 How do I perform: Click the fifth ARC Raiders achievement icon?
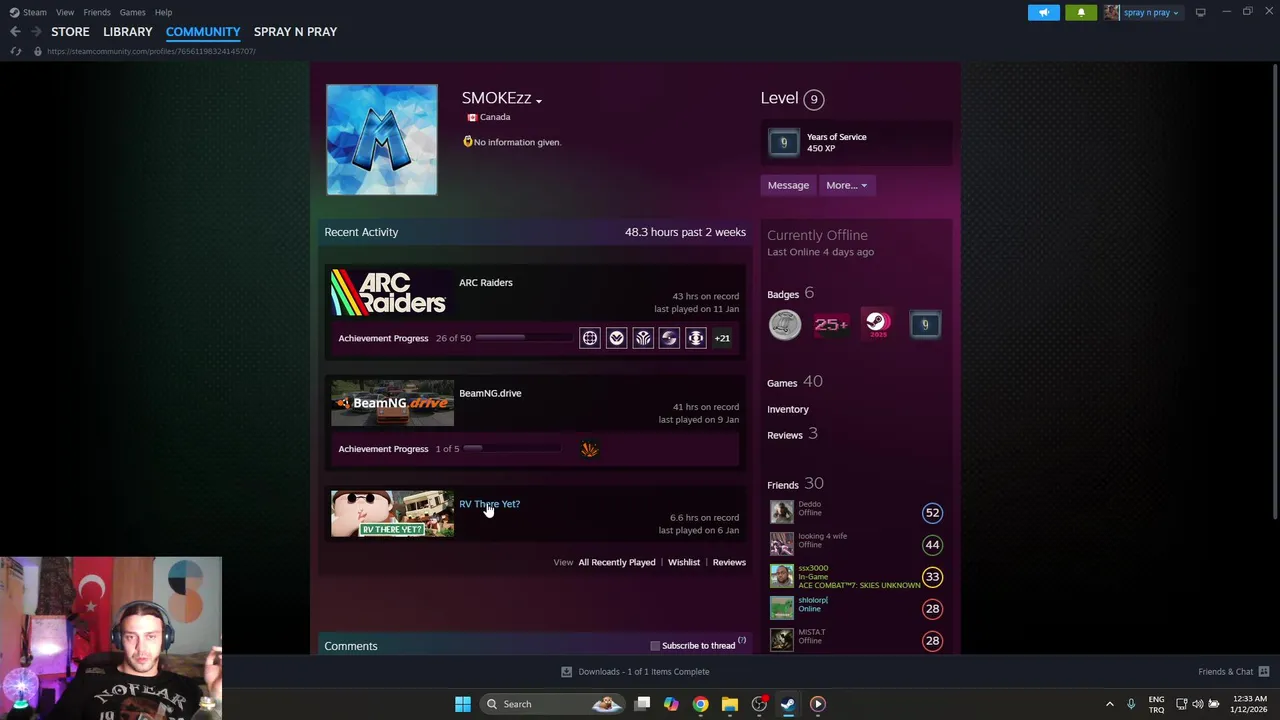(696, 338)
